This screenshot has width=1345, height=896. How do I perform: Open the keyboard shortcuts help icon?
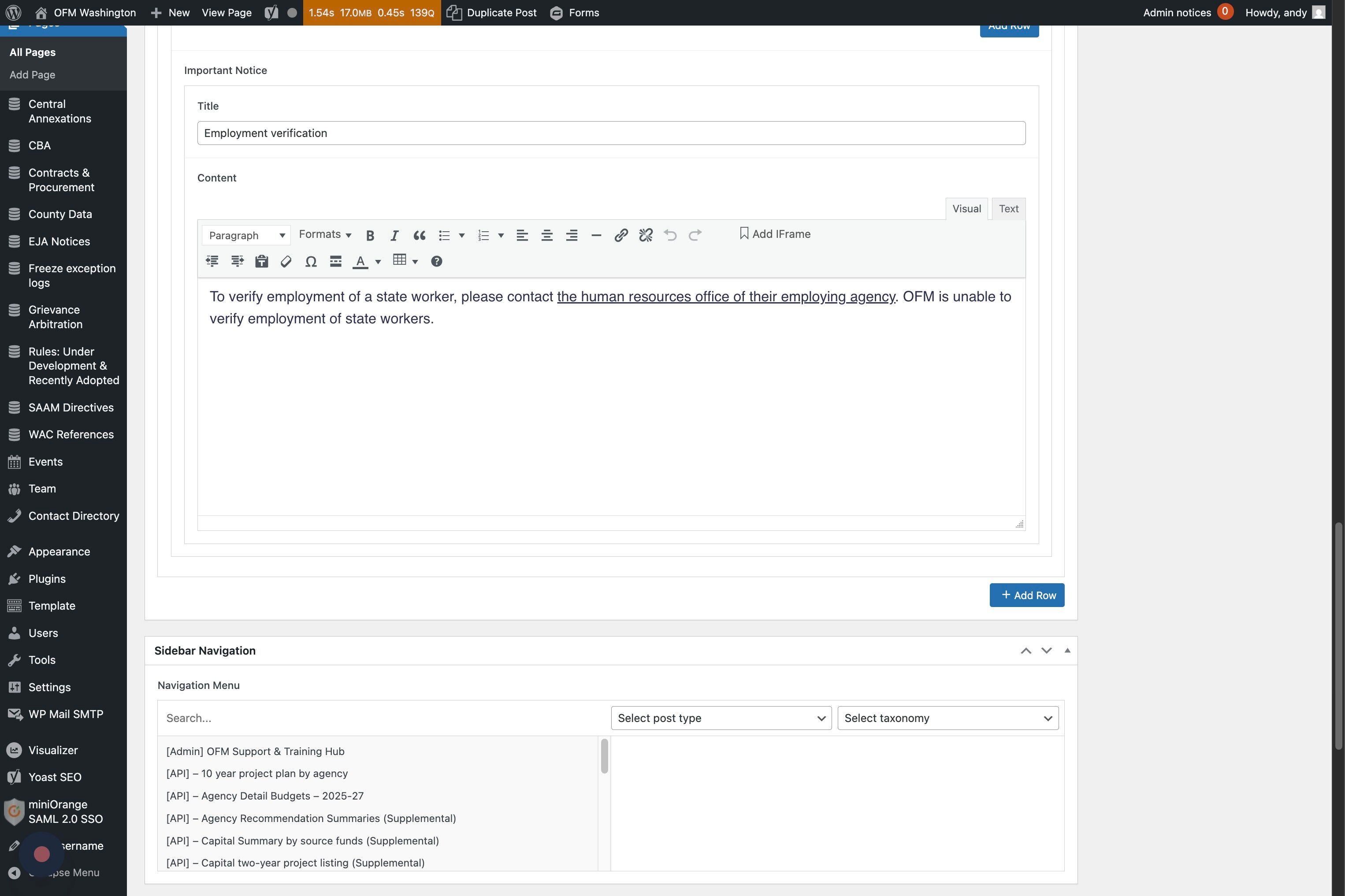pyautogui.click(x=436, y=262)
